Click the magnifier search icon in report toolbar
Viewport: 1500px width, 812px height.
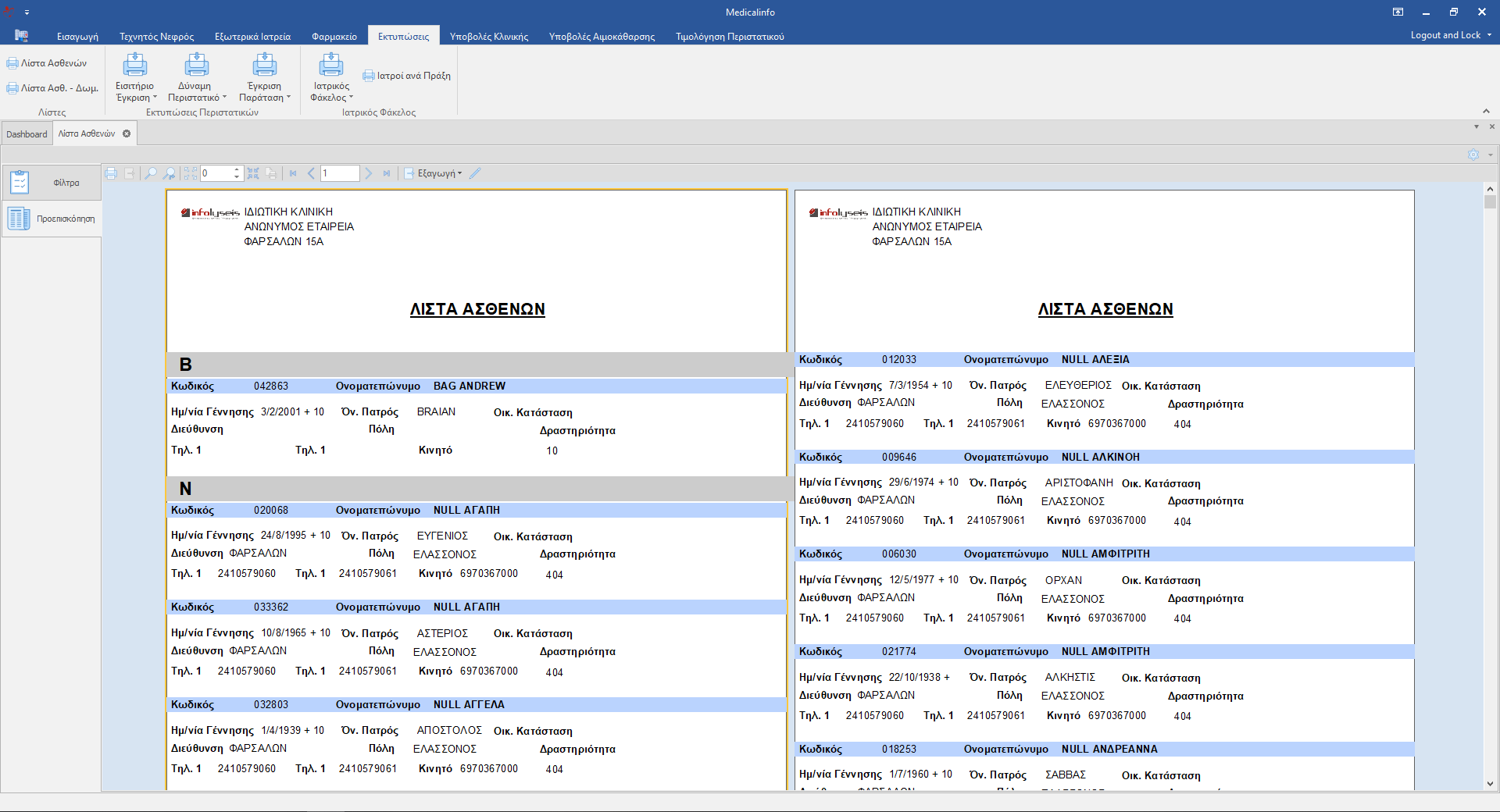coord(151,173)
